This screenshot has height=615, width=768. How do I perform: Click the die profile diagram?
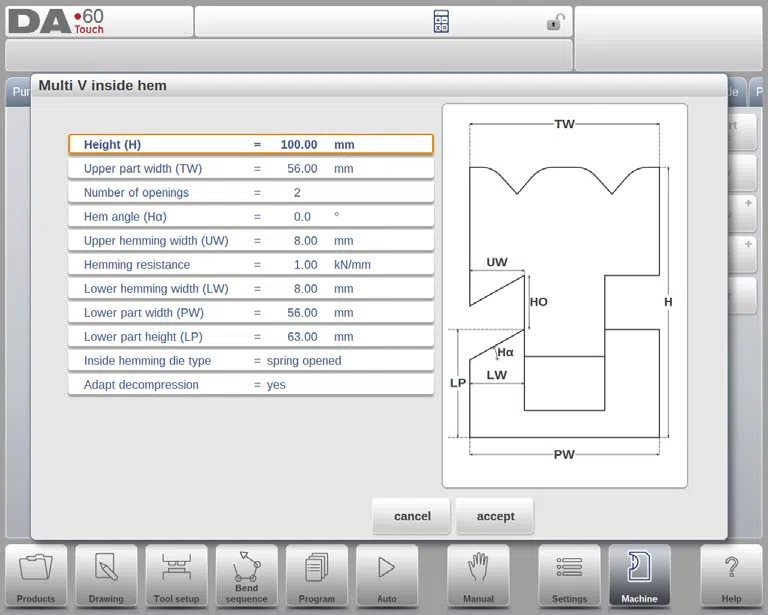pyautogui.click(x=564, y=295)
